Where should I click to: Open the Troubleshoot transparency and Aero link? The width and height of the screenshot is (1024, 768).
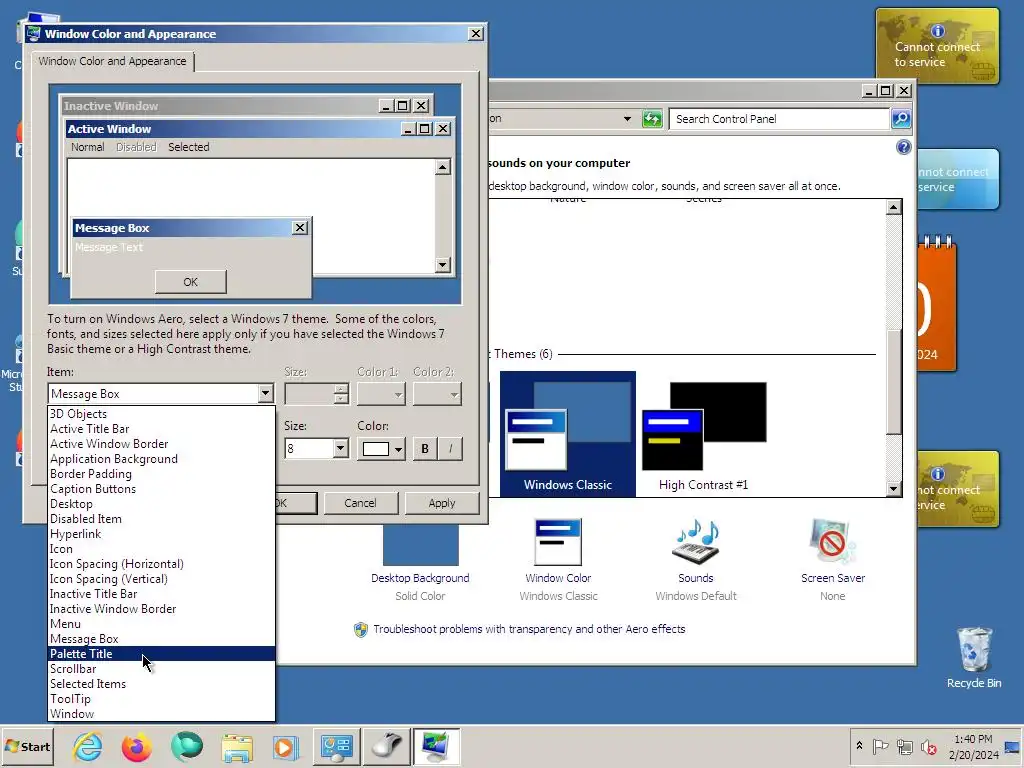(x=529, y=630)
